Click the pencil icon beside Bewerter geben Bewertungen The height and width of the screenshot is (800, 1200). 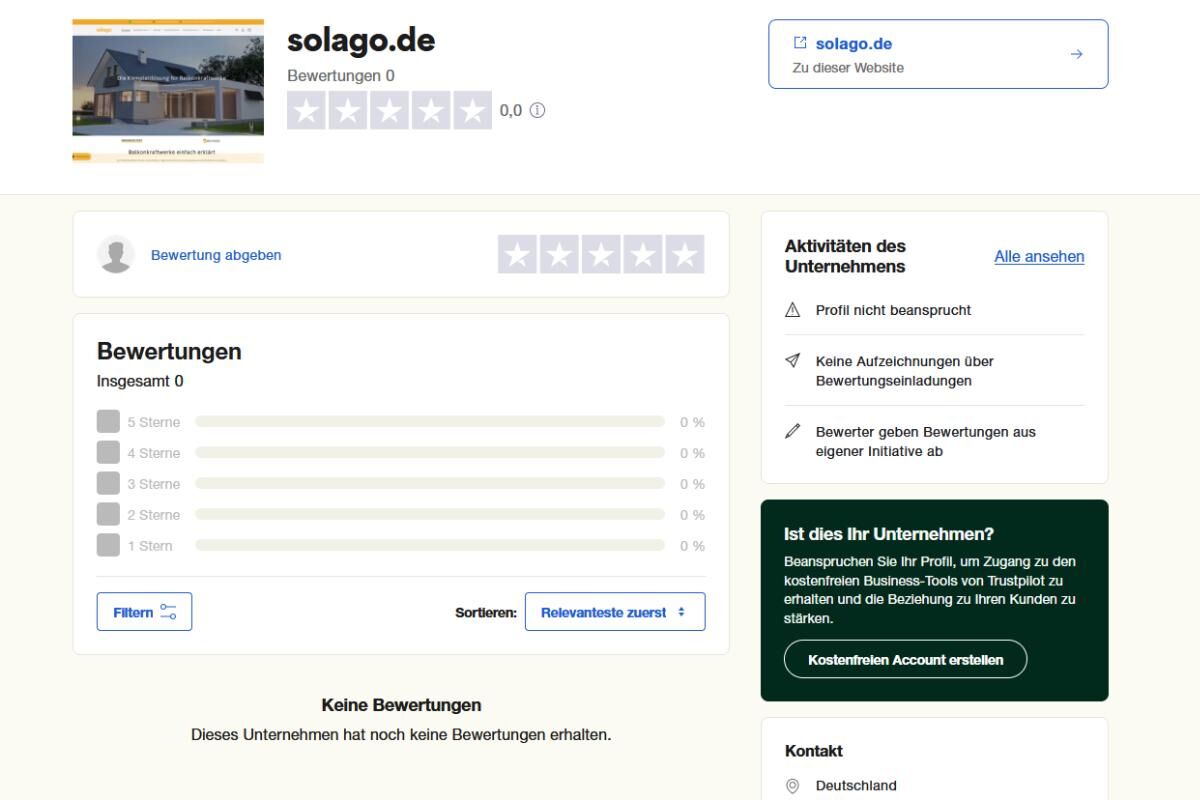click(790, 432)
